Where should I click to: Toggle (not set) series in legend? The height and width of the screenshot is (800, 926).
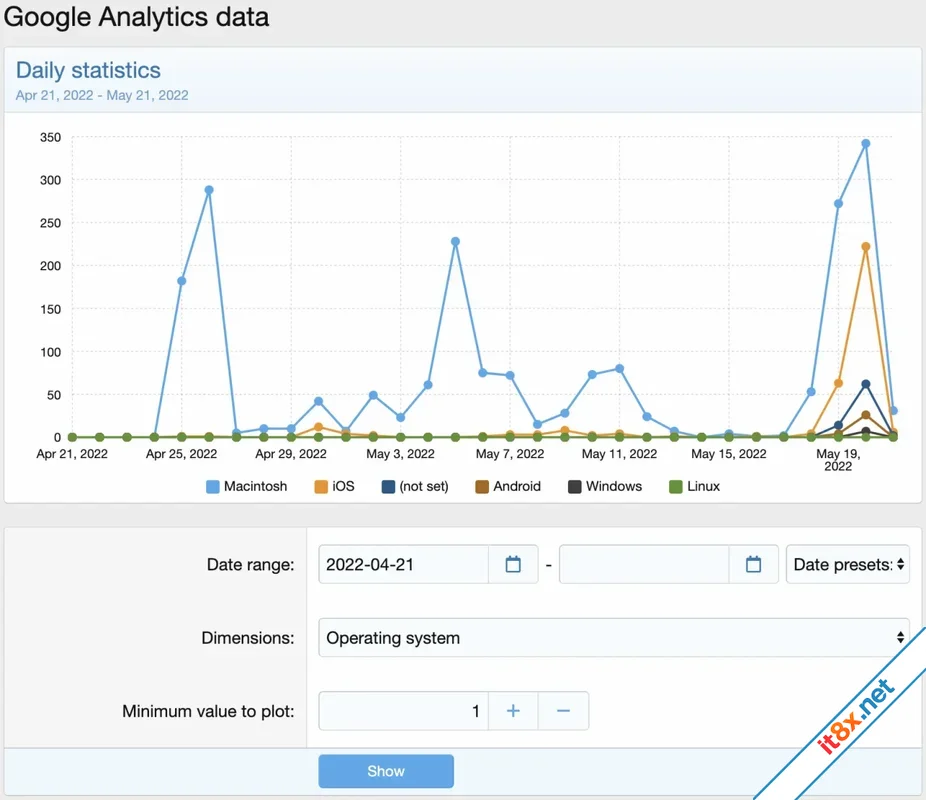tap(415, 486)
